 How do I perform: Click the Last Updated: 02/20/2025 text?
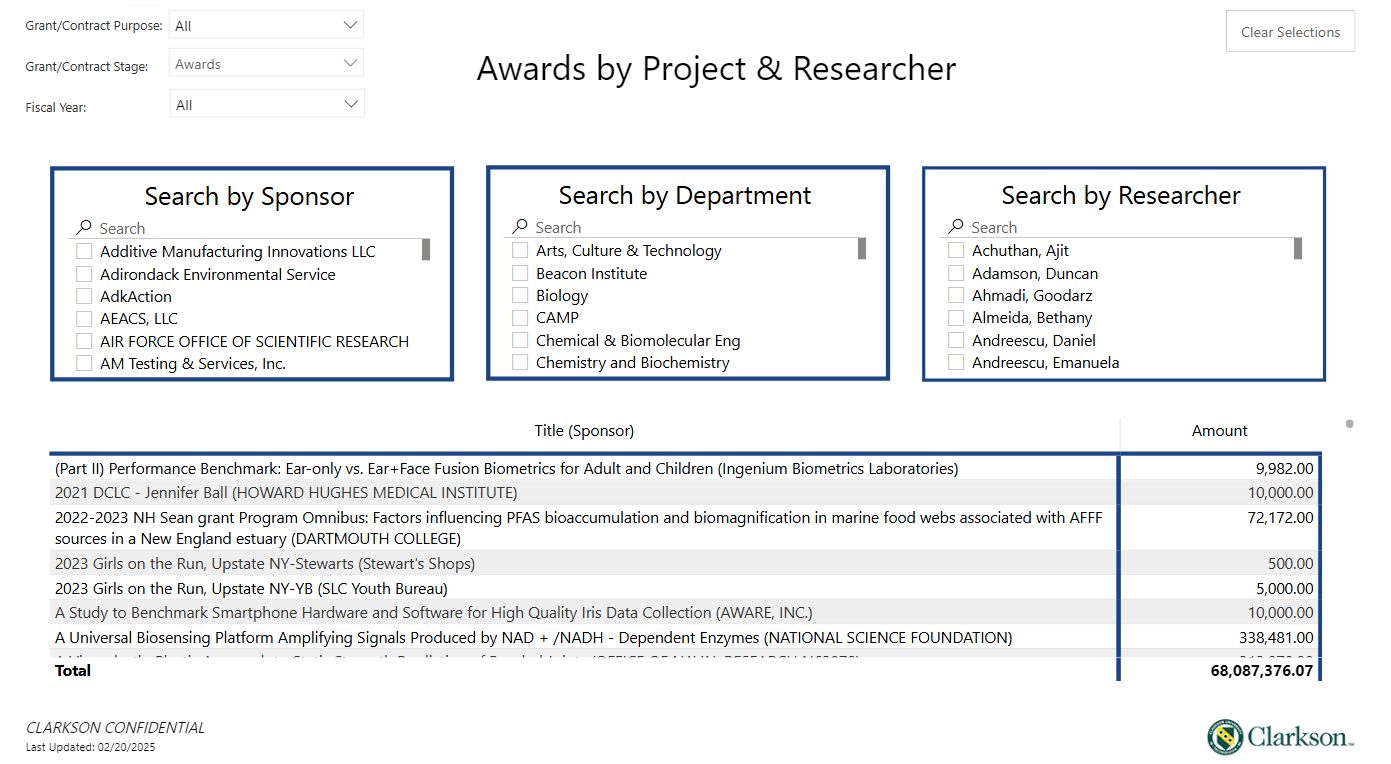(91, 747)
